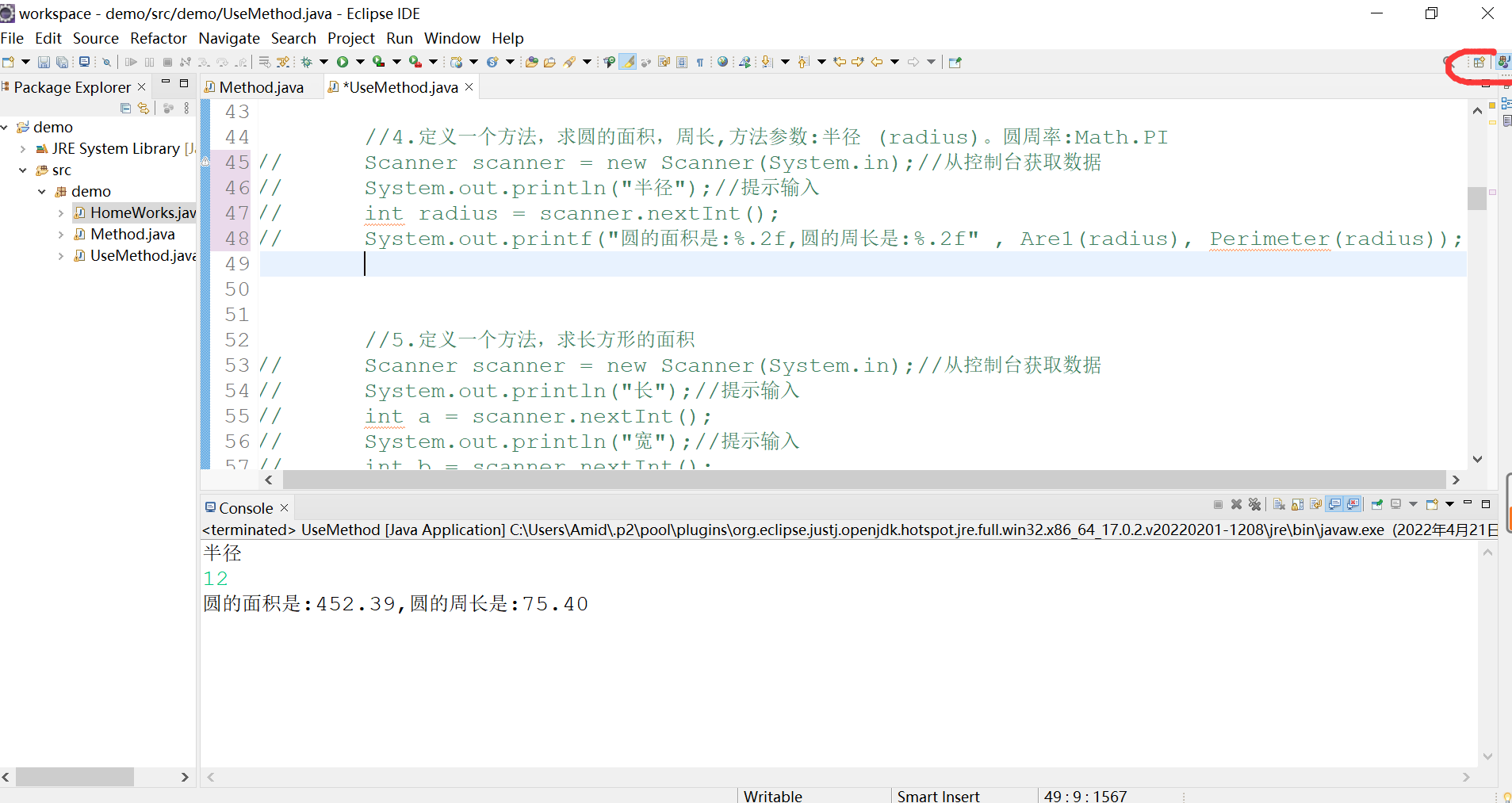
Task: Toggle Skip All Breakpoints
Action: point(106,62)
